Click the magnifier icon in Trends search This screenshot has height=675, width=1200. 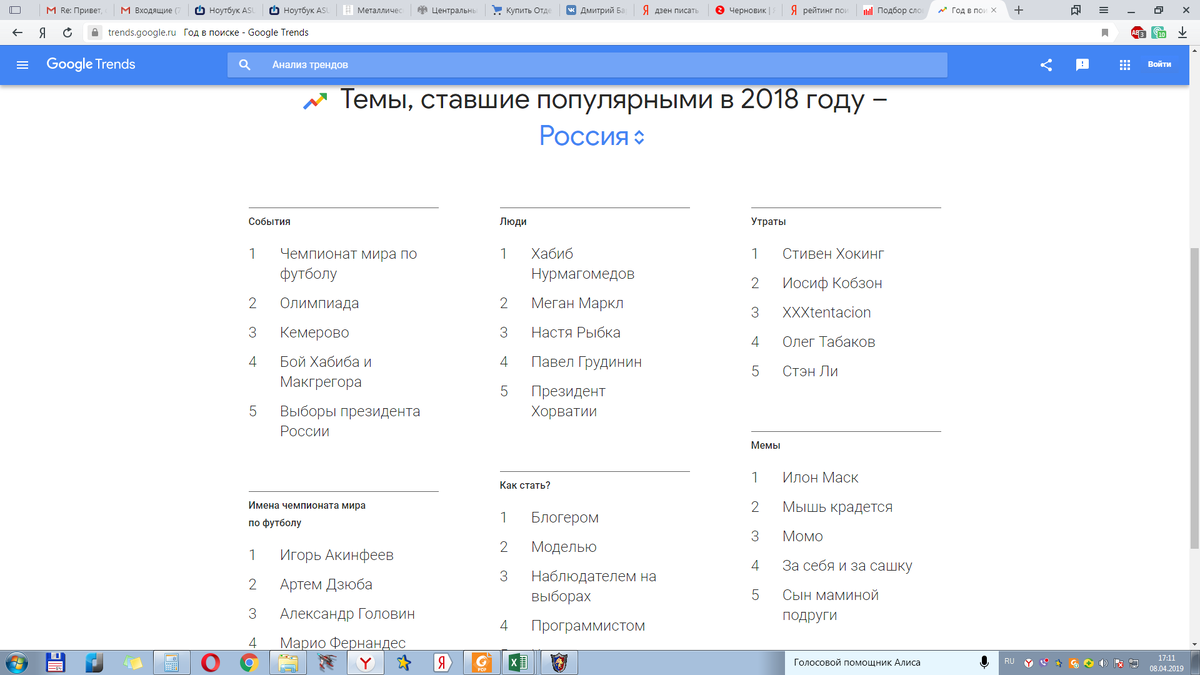click(x=245, y=65)
